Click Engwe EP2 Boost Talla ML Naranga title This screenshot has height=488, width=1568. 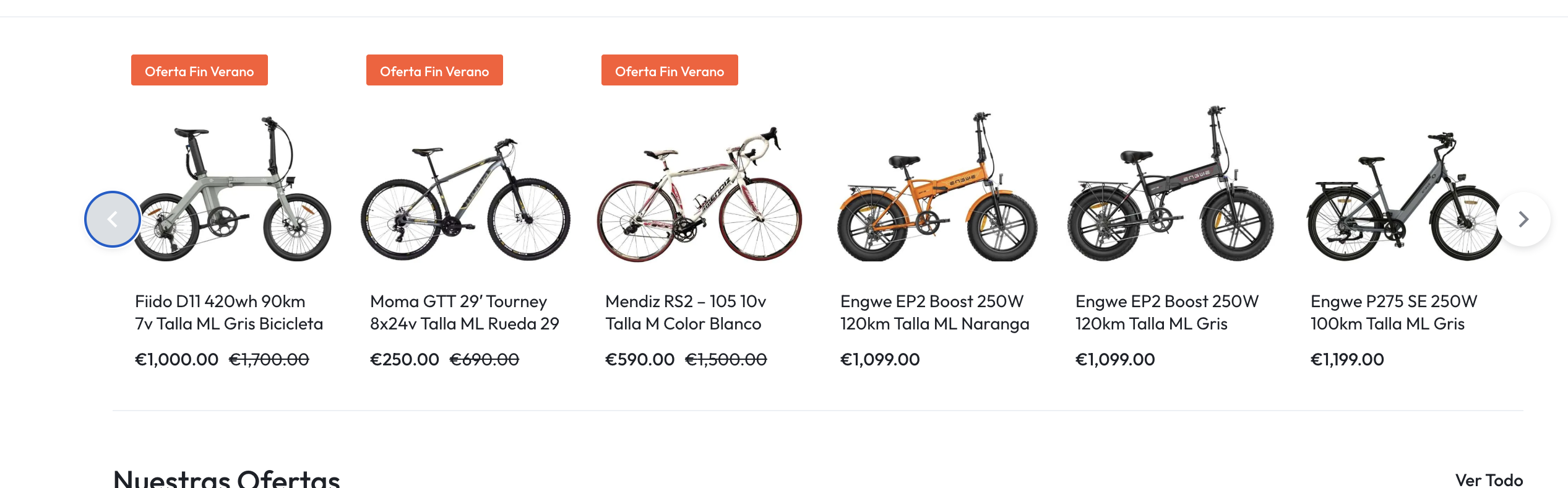click(934, 312)
